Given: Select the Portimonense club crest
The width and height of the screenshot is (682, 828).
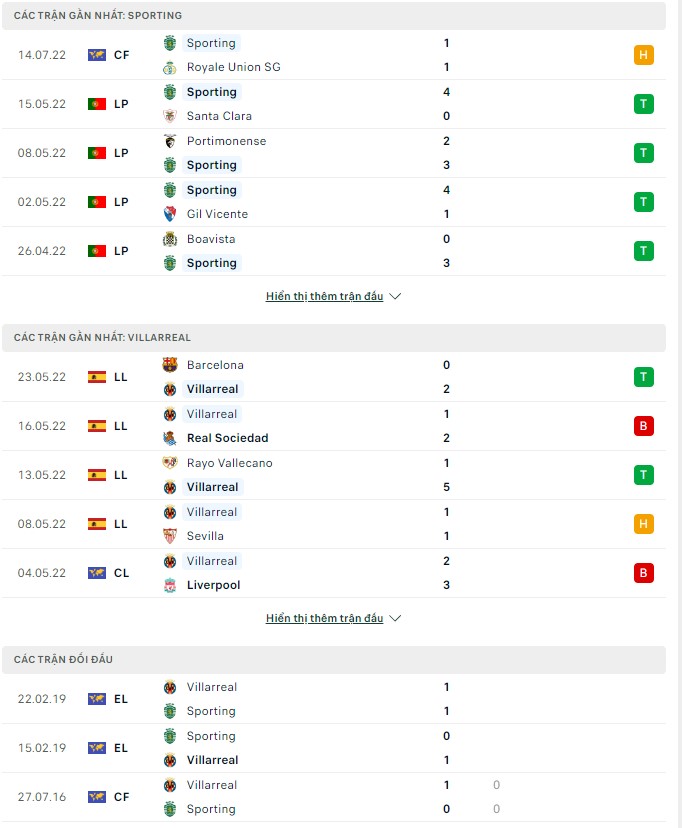Looking at the screenshot, I should (172, 141).
